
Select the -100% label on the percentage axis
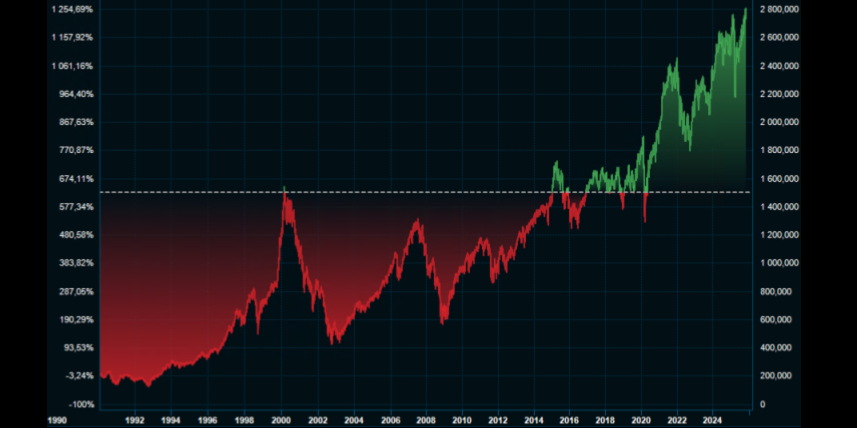82,404
